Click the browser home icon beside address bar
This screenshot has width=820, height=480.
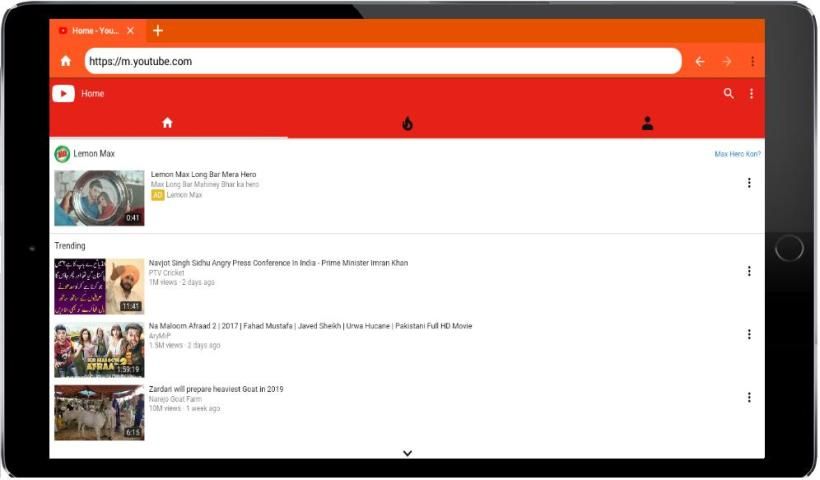(x=66, y=61)
